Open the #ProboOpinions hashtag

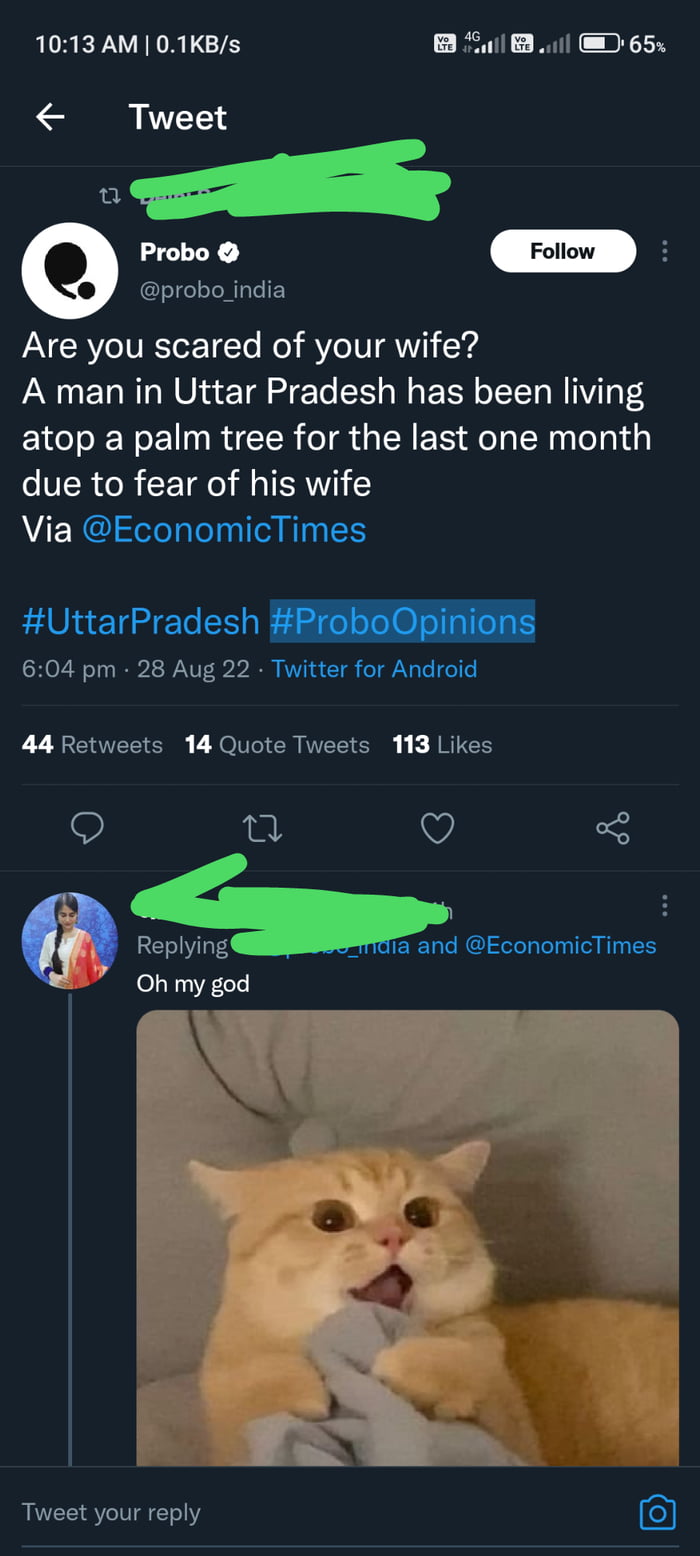402,621
